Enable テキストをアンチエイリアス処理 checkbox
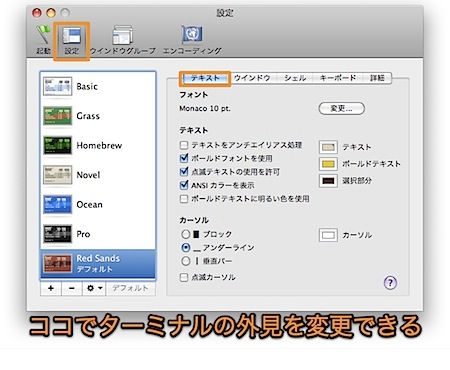Screen dimensions: 450x370 point(184,145)
